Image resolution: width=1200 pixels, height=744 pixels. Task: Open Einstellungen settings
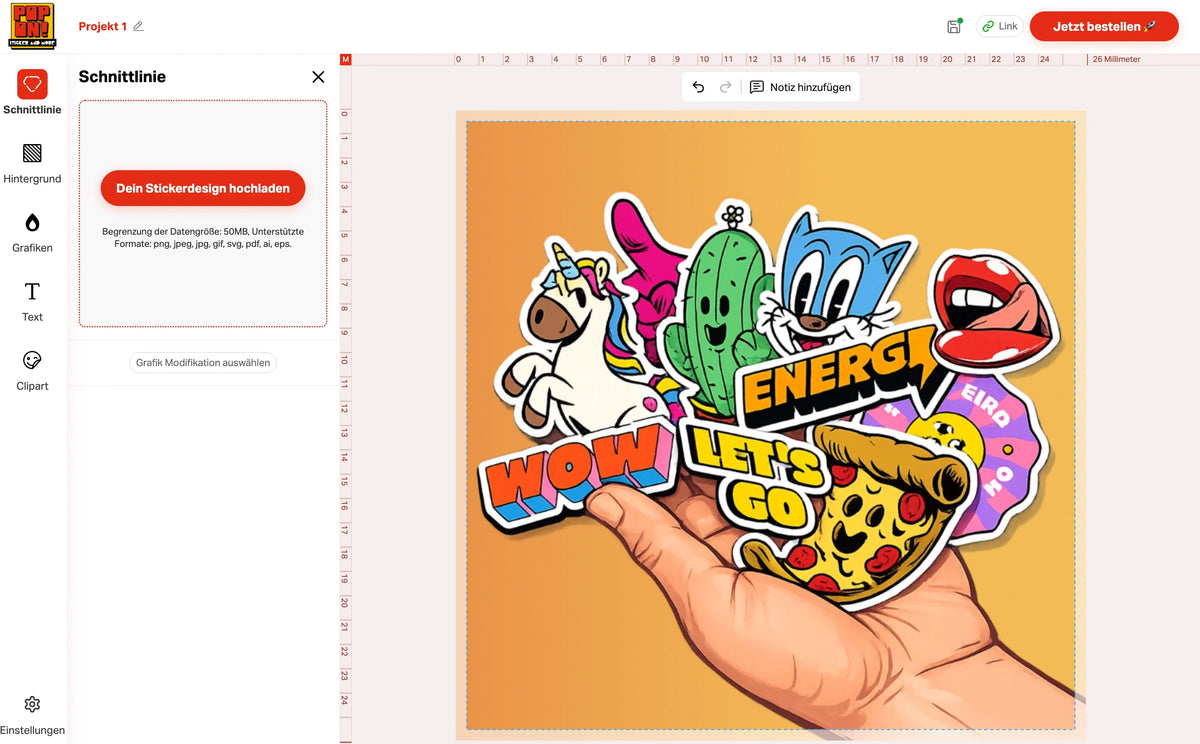[32, 715]
